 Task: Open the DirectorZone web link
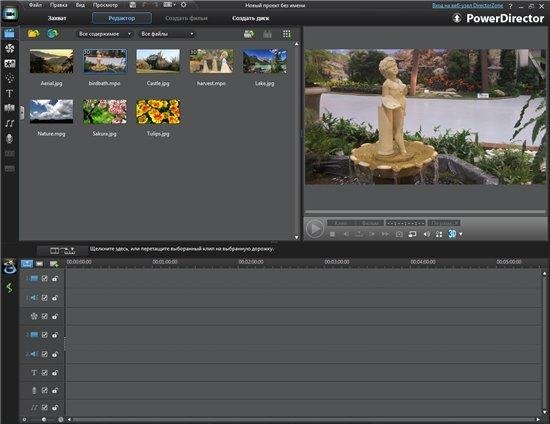click(x=467, y=5)
